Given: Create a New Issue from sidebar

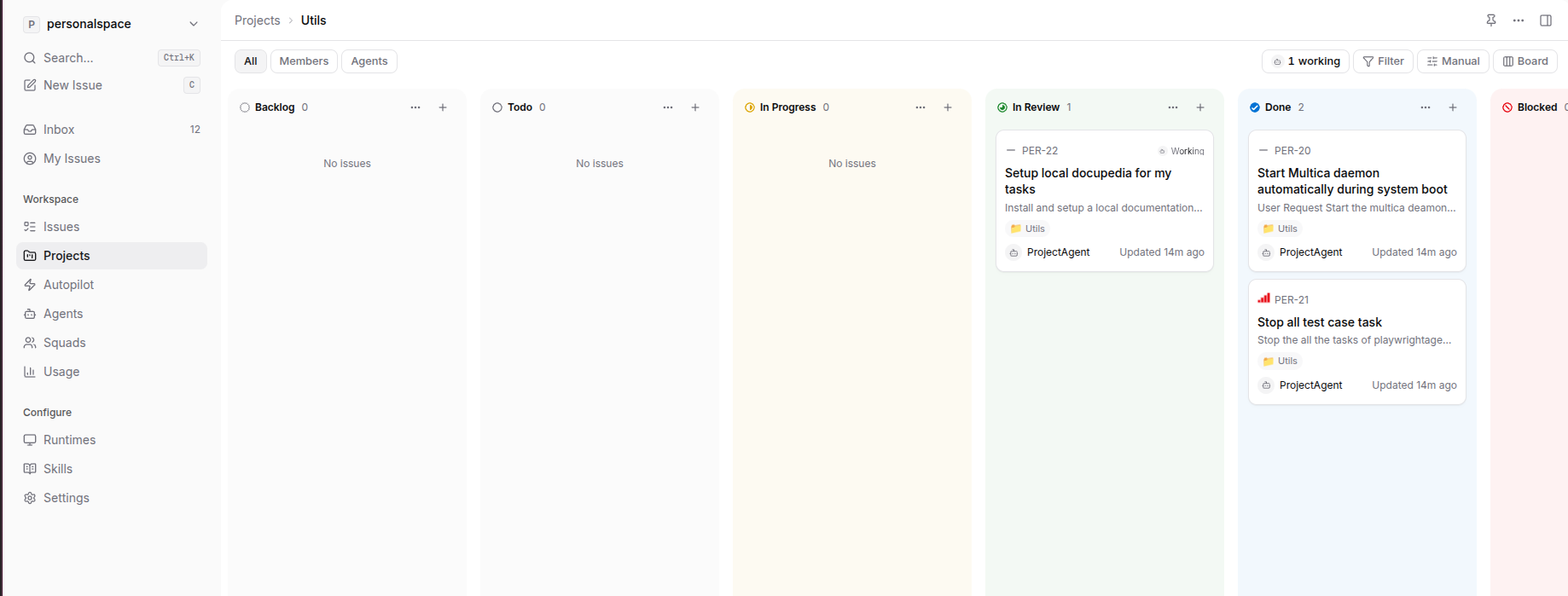Looking at the screenshot, I should pos(112,85).
